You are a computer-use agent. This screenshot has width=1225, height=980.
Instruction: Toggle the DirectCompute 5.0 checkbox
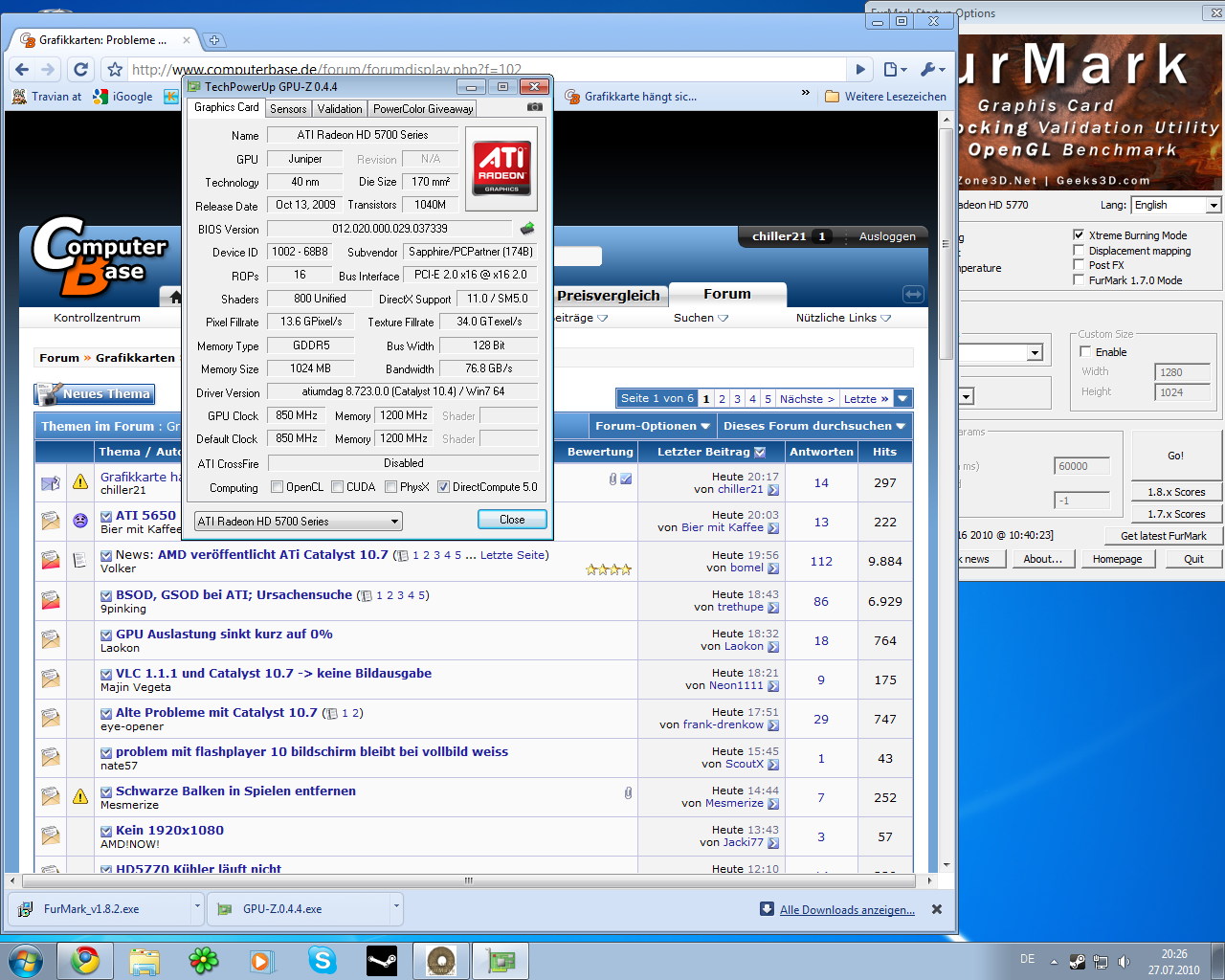coord(443,487)
